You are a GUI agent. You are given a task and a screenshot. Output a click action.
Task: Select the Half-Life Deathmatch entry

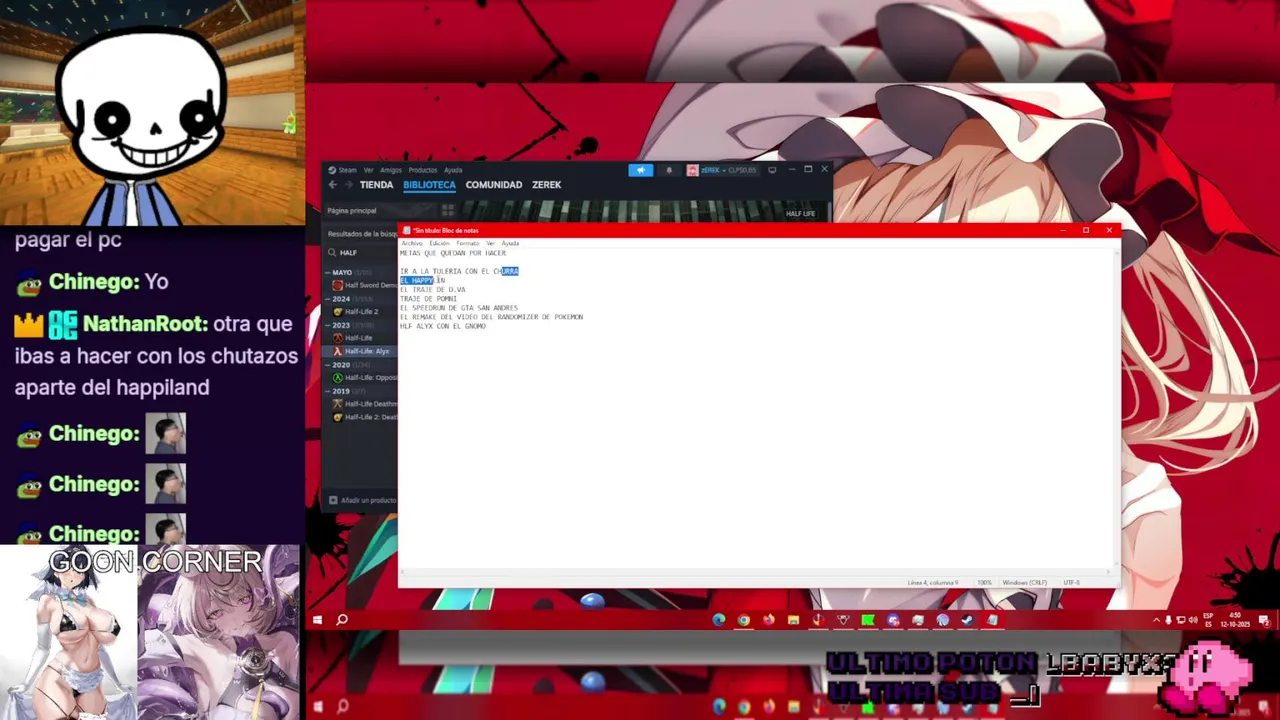pyautogui.click(x=371, y=404)
